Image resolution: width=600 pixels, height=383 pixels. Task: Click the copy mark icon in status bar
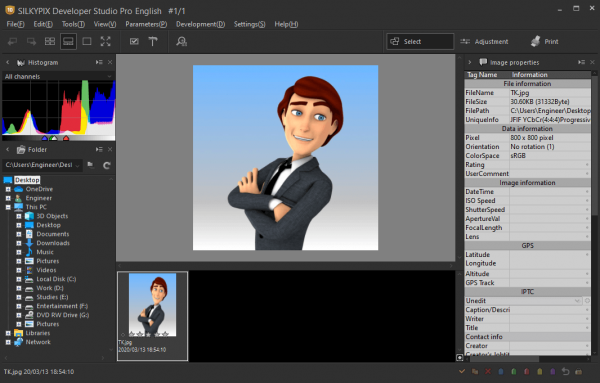pyautogui.click(x=475, y=372)
